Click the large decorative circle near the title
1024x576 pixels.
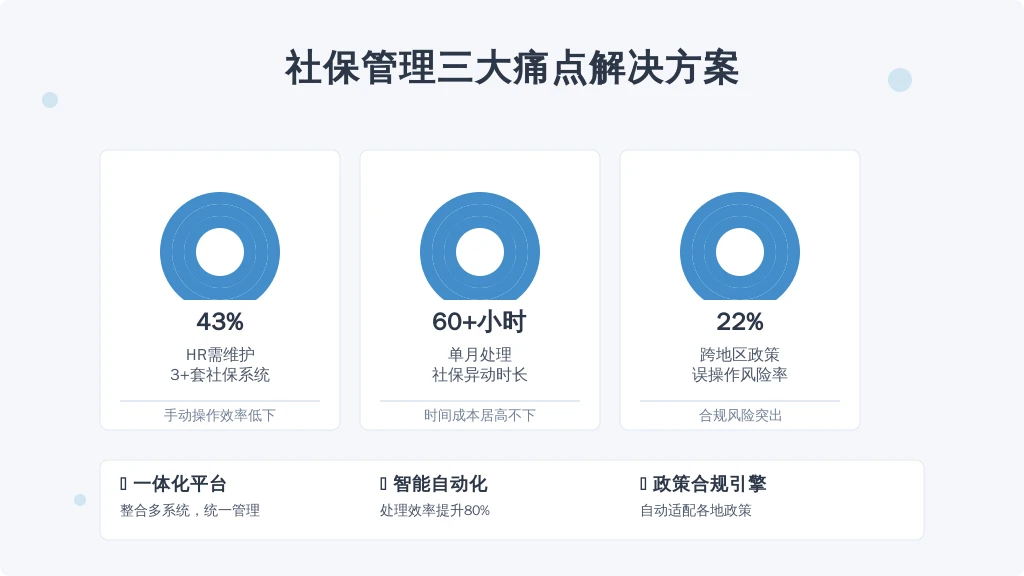900,80
